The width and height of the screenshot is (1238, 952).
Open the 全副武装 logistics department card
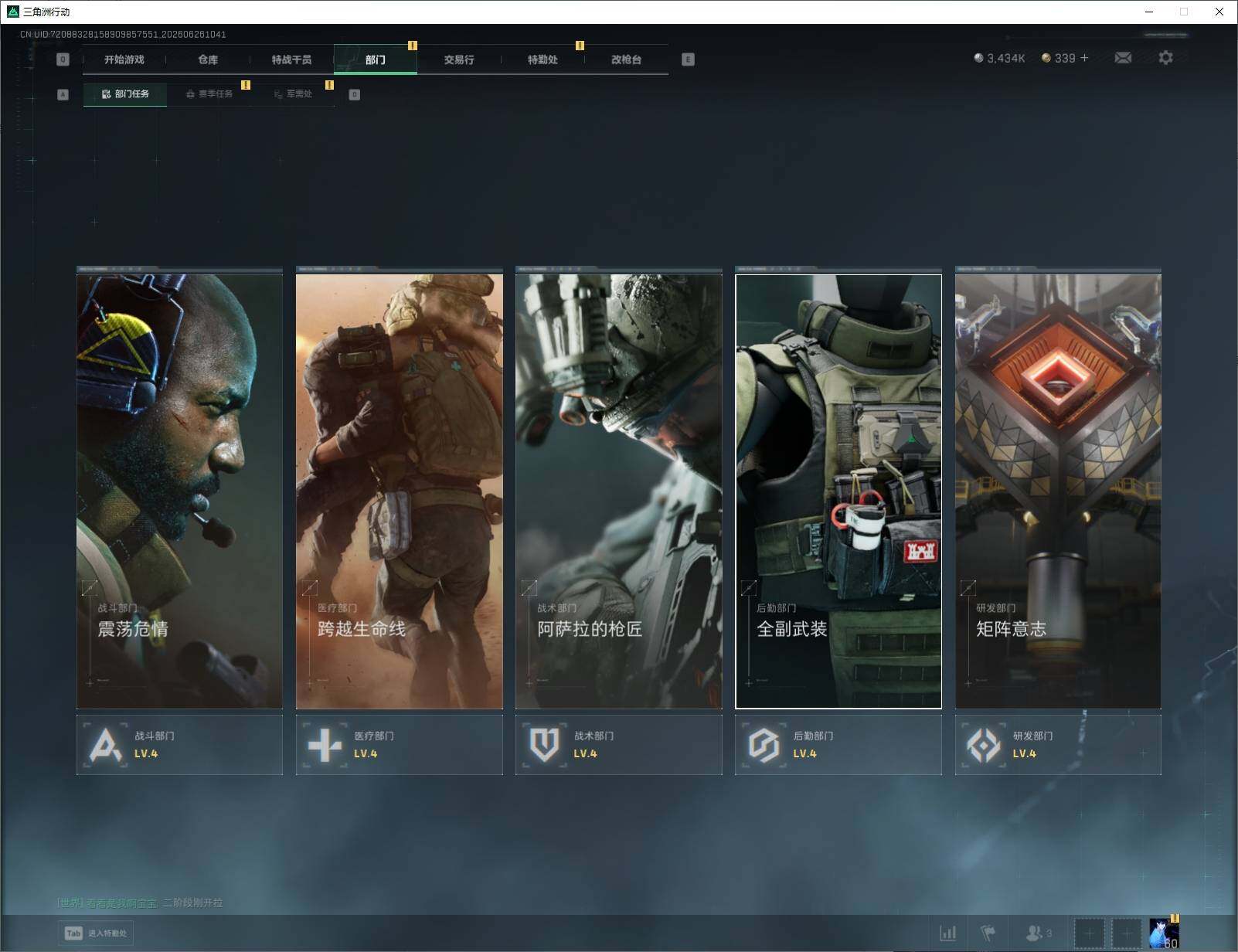(x=838, y=491)
